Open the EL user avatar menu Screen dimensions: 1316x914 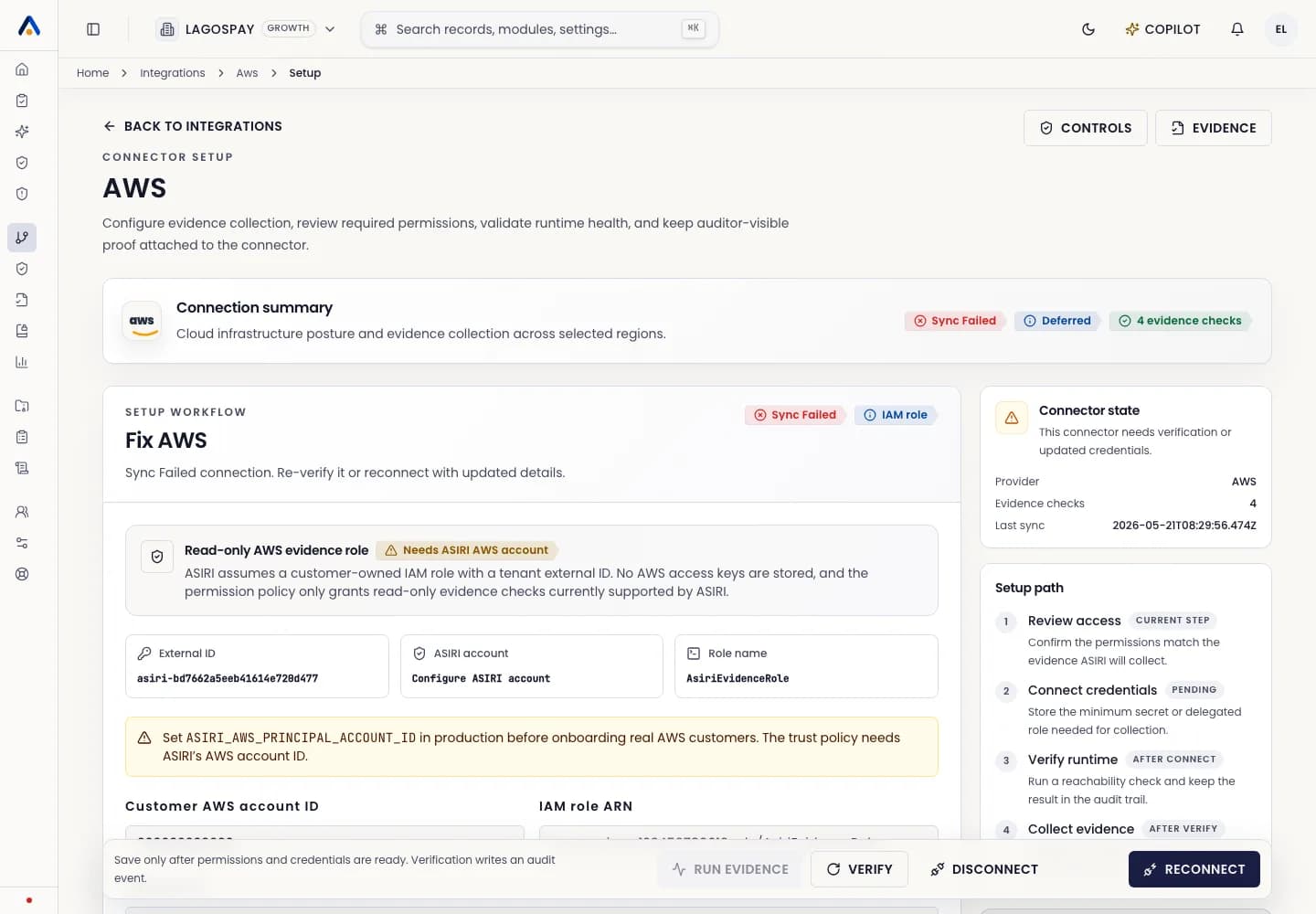click(x=1281, y=29)
